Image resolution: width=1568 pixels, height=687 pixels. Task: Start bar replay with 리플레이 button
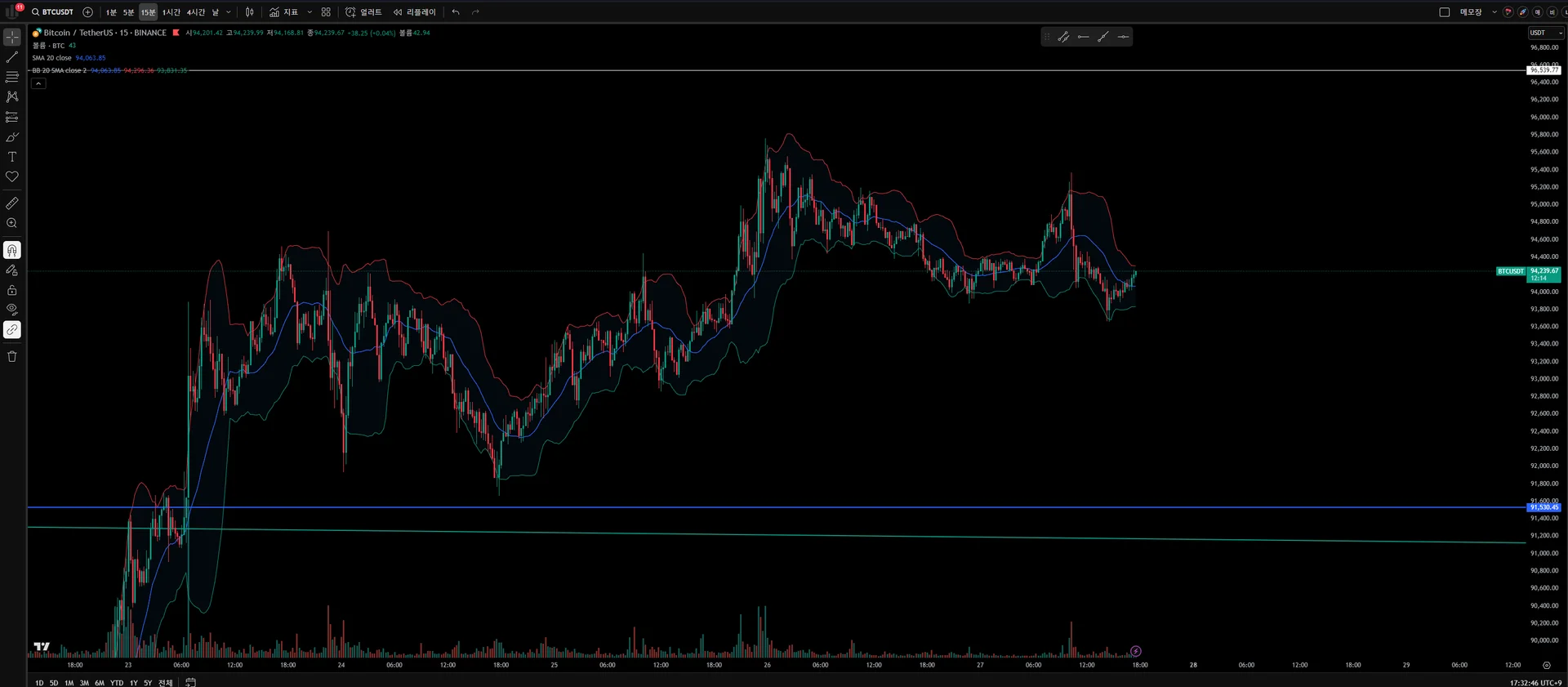415,12
